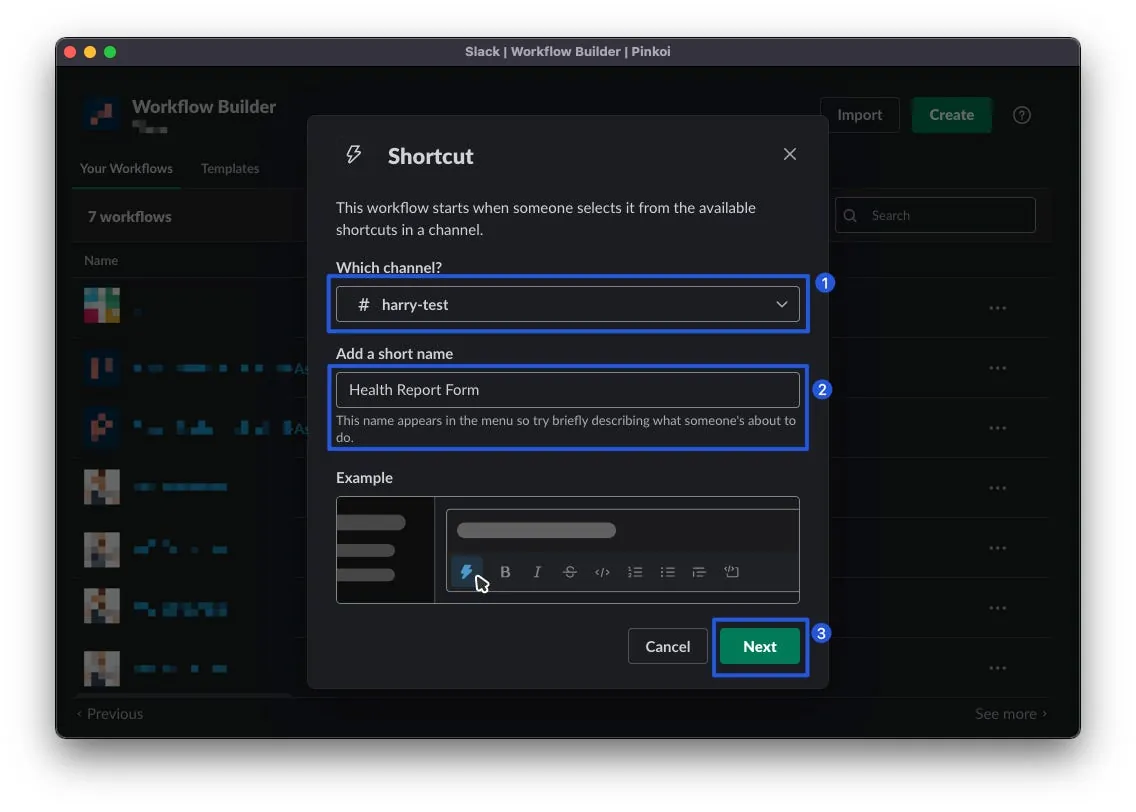The image size is (1136, 812).
Task: Open the harry-test channel dropdown
Action: coord(566,304)
